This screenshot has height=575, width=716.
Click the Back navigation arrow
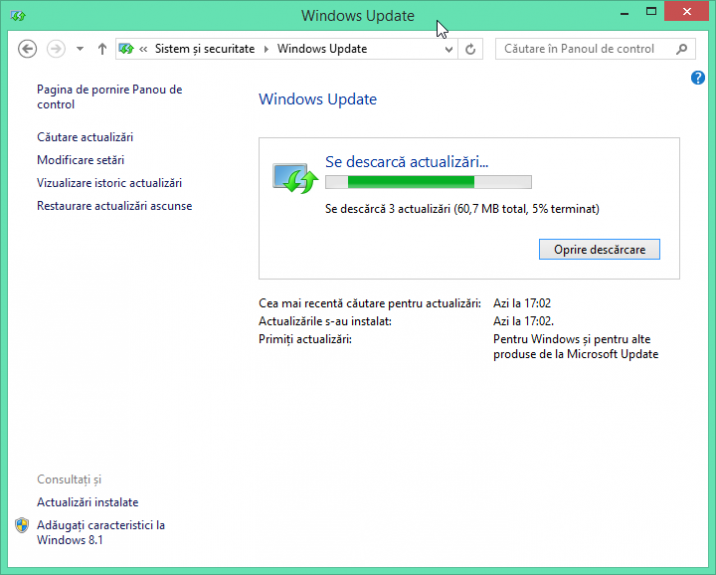[27, 49]
